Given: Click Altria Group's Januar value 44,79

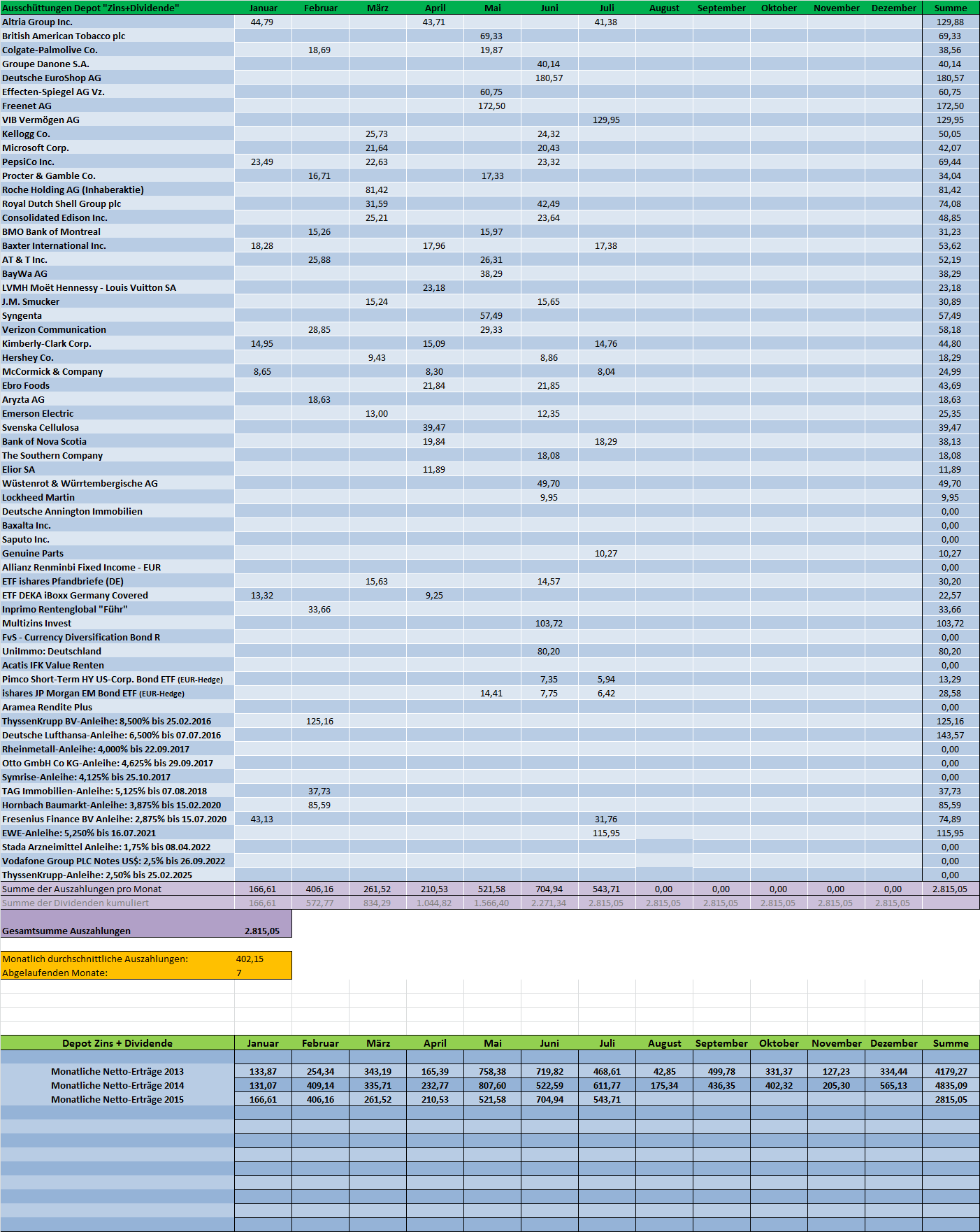Looking at the screenshot, I should [262, 22].
